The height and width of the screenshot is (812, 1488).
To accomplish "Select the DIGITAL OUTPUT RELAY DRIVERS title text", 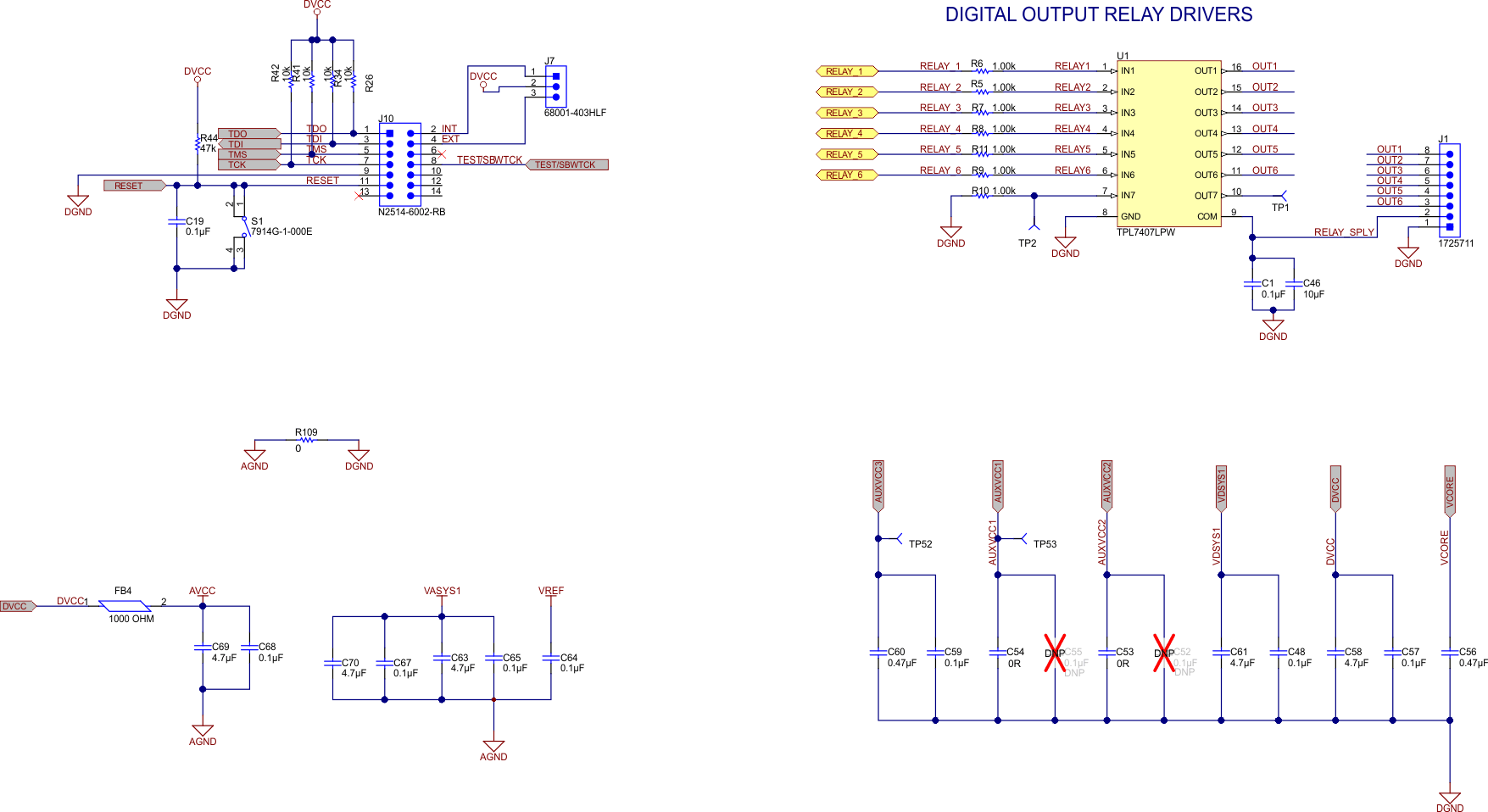I will [x=1099, y=14].
